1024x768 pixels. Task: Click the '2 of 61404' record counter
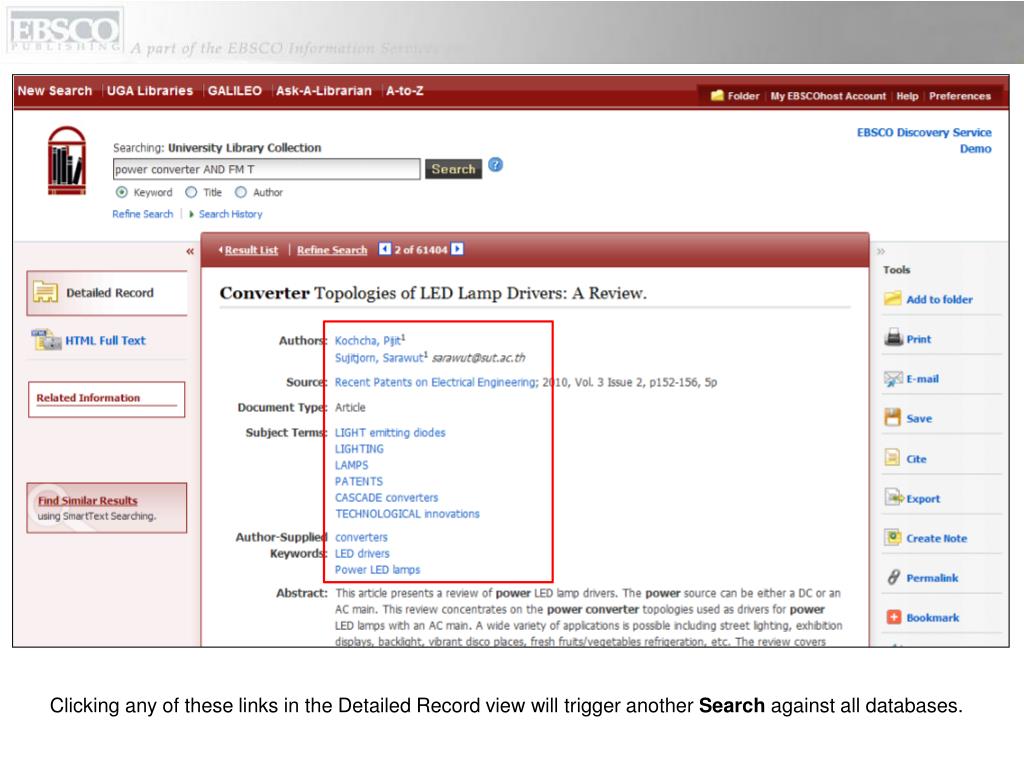[x=421, y=249]
